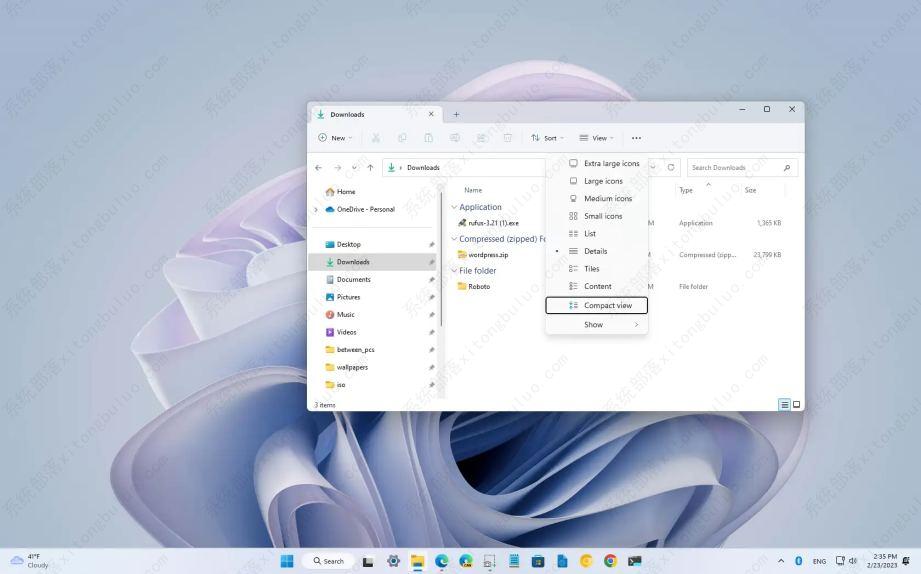The image size is (921, 574).
Task: Select the Tiles view option
Action: point(592,269)
